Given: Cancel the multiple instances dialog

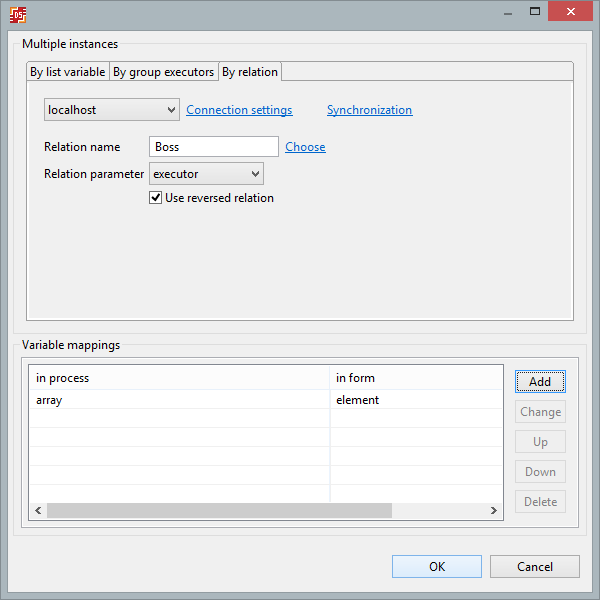Looking at the screenshot, I should pos(534,566).
